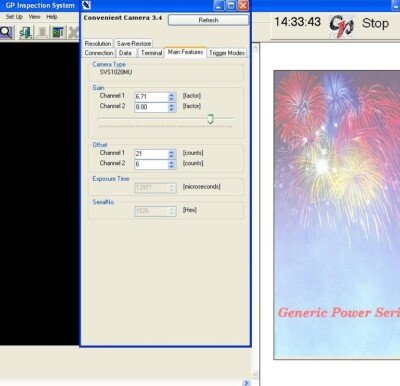The height and width of the screenshot is (386, 400).
Task: Click the Offset Channel 2 counts field
Action: tap(151, 164)
